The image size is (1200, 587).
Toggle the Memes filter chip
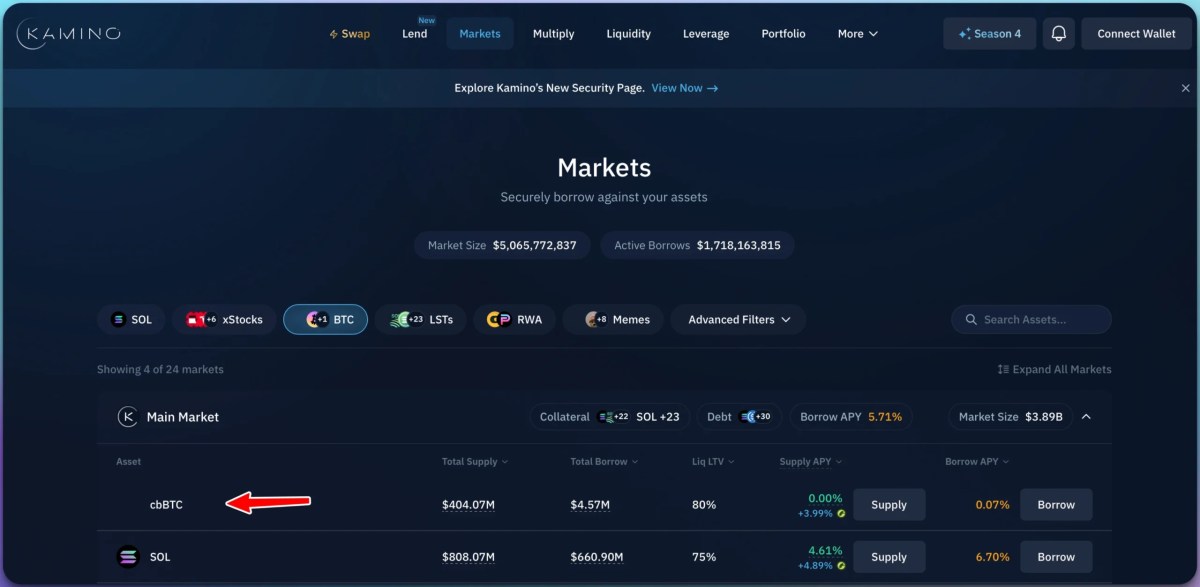[x=613, y=320]
